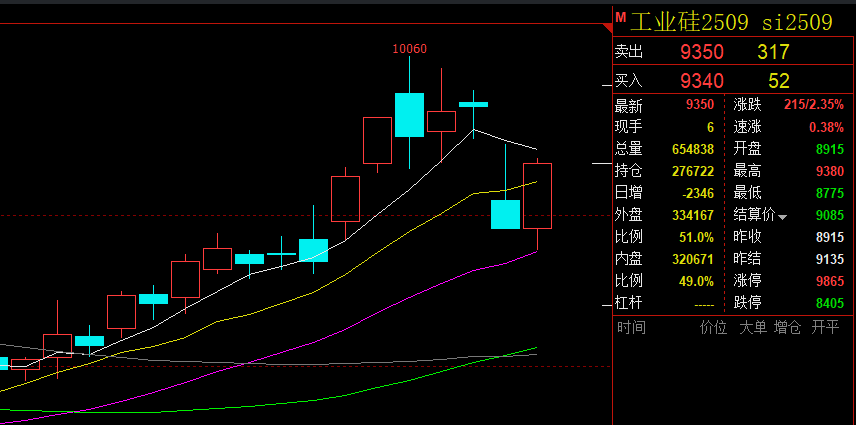Click the buy volume 52
Screen dimensions: 856x425
[x=779, y=81]
